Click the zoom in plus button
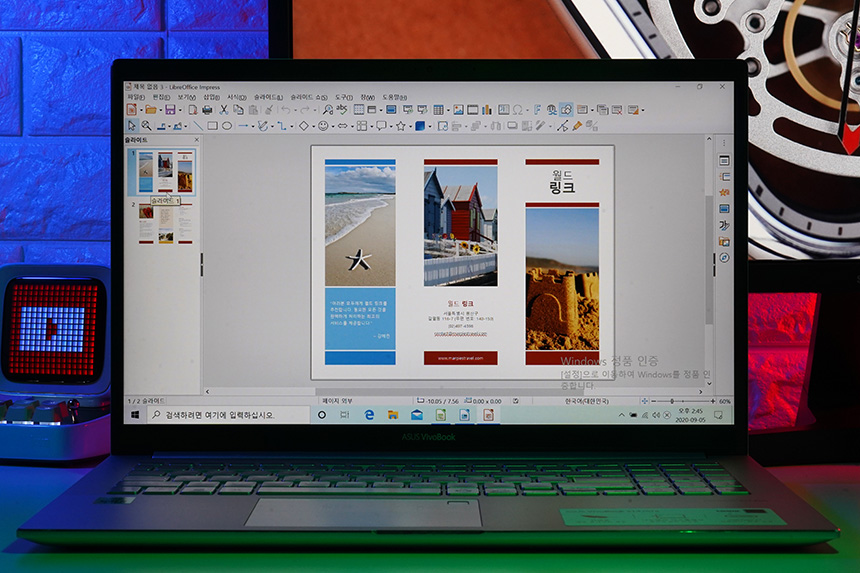The width and height of the screenshot is (860, 573). (x=712, y=401)
